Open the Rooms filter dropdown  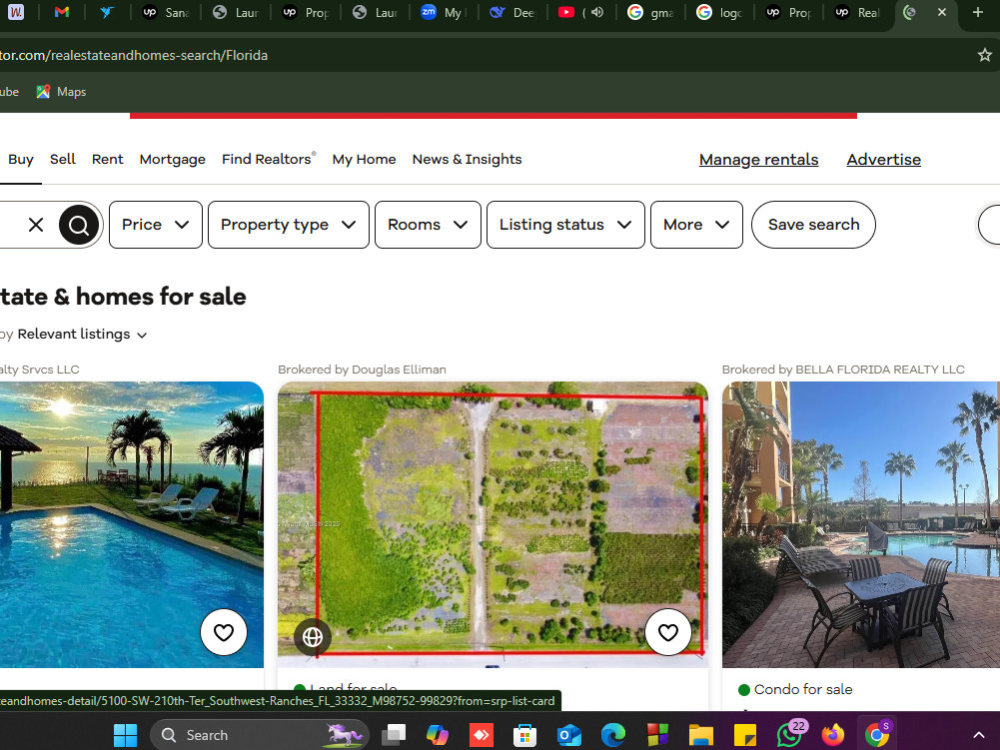[428, 224]
